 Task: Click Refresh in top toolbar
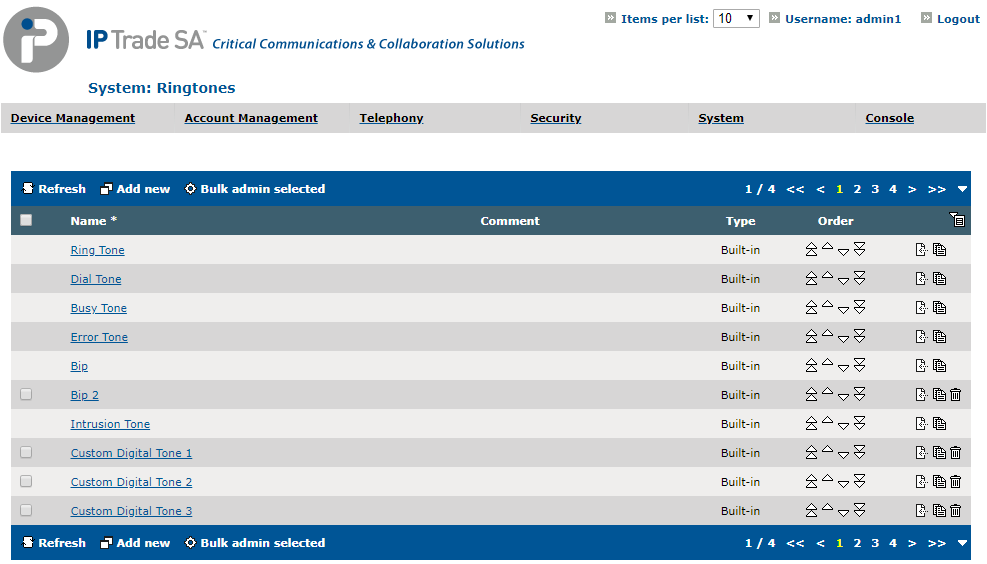tap(54, 189)
